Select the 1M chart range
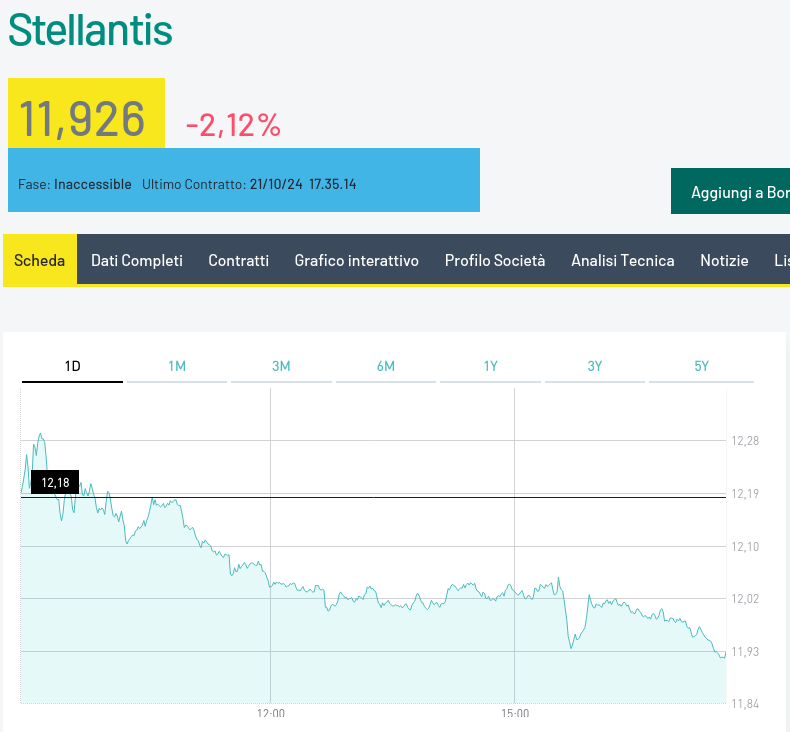 [177, 366]
